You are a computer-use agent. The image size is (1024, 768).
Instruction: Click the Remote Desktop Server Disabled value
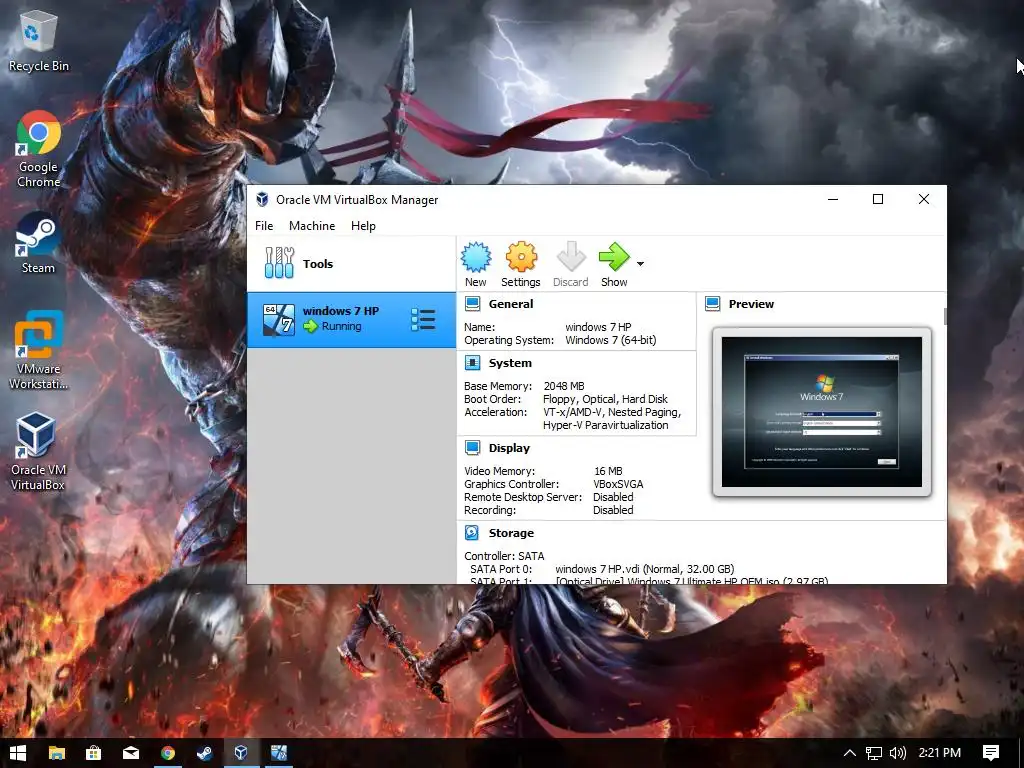tap(613, 497)
